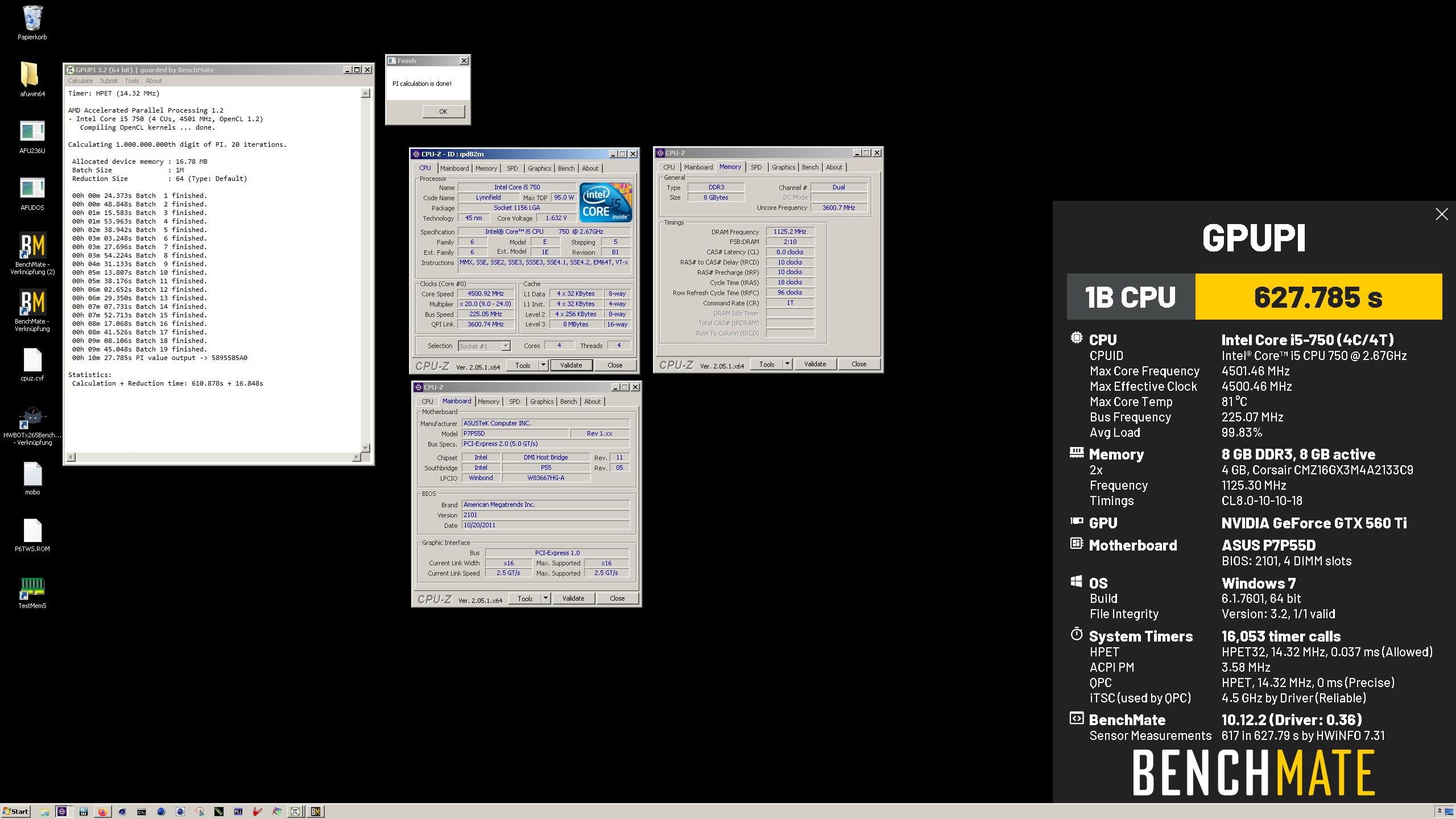Screen dimensions: 1456x819
Task: Select the cpuz.cvf file icon
Action: 32,364
